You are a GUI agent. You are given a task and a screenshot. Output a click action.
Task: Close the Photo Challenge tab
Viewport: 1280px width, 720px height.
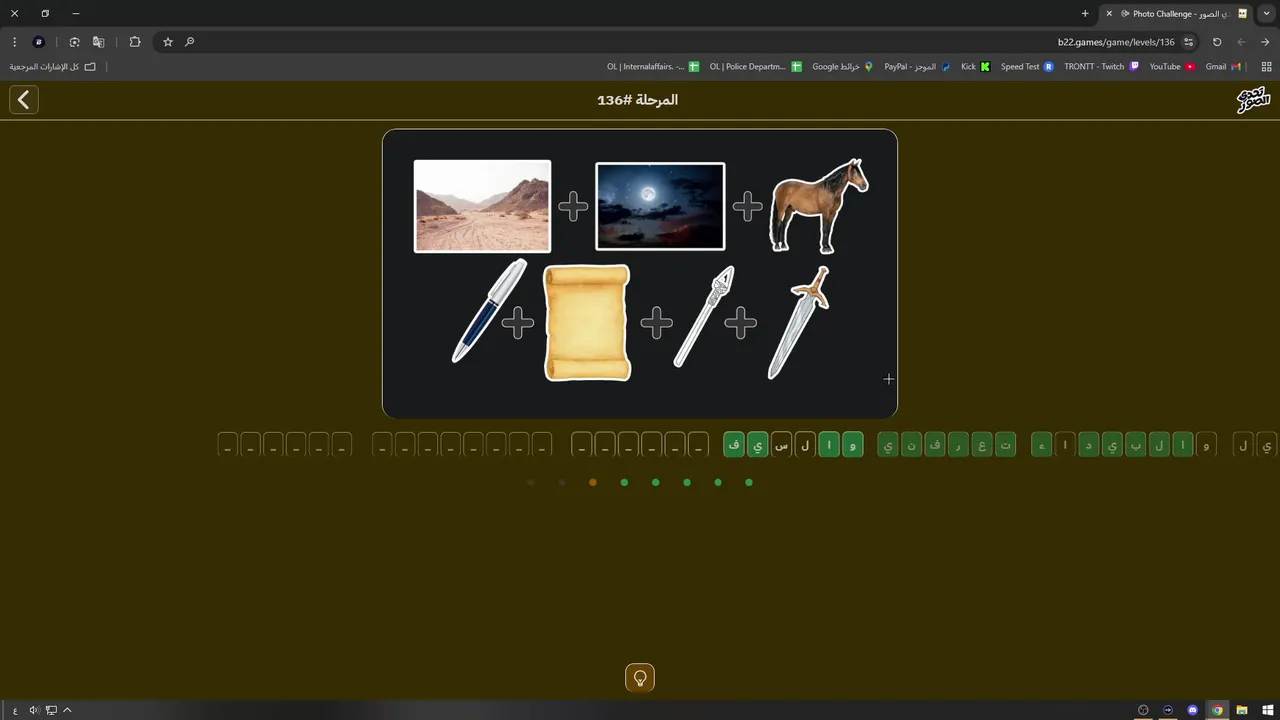pyautogui.click(x=1109, y=14)
